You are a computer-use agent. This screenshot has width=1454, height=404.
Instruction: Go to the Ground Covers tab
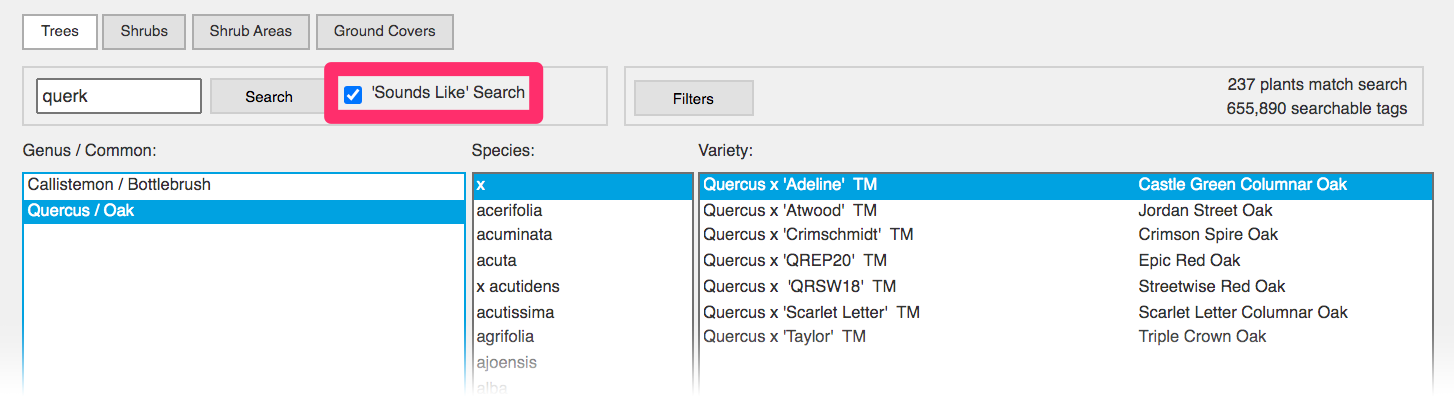pyautogui.click(x=384, y=31)
